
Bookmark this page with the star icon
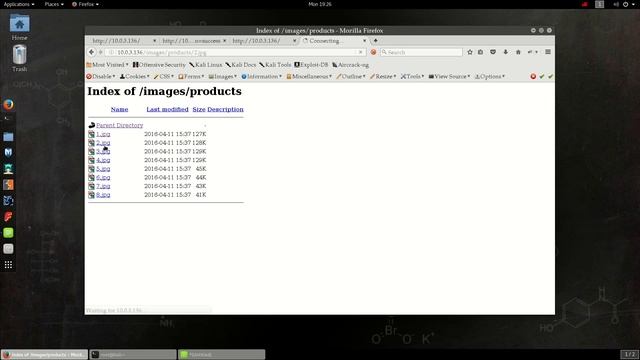(470, 52)
